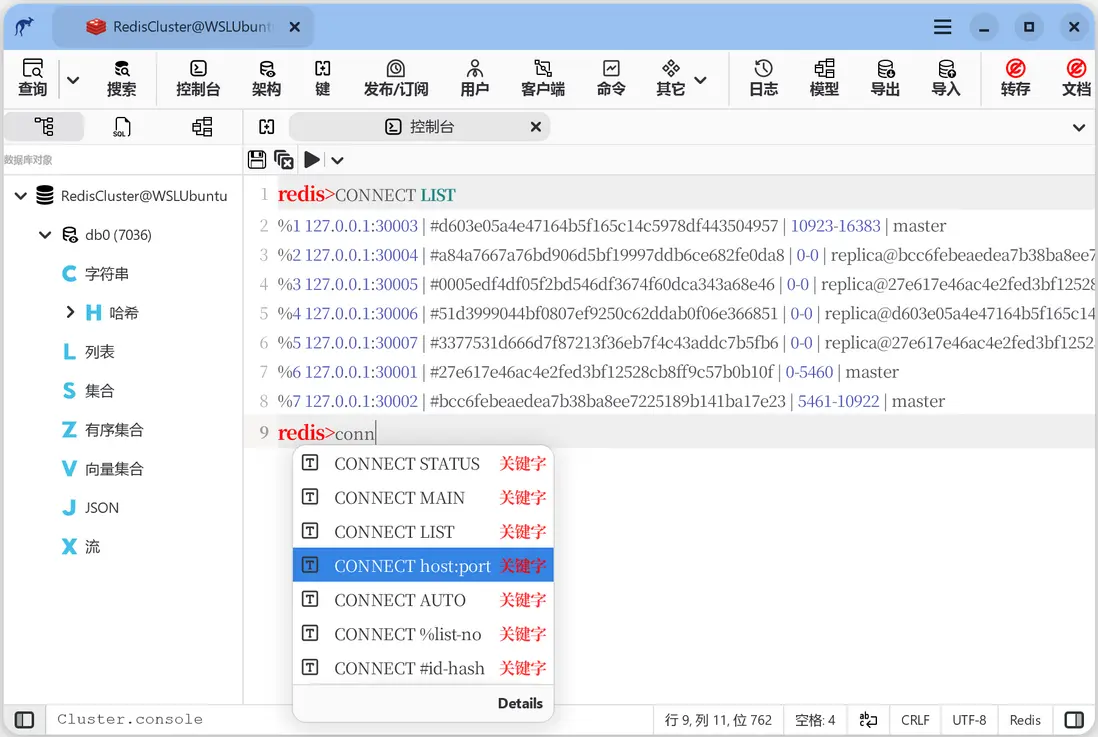
Task: Choose CONNECT %list-no suggestion
Action: pyautogui.click(x=423, y=634)
